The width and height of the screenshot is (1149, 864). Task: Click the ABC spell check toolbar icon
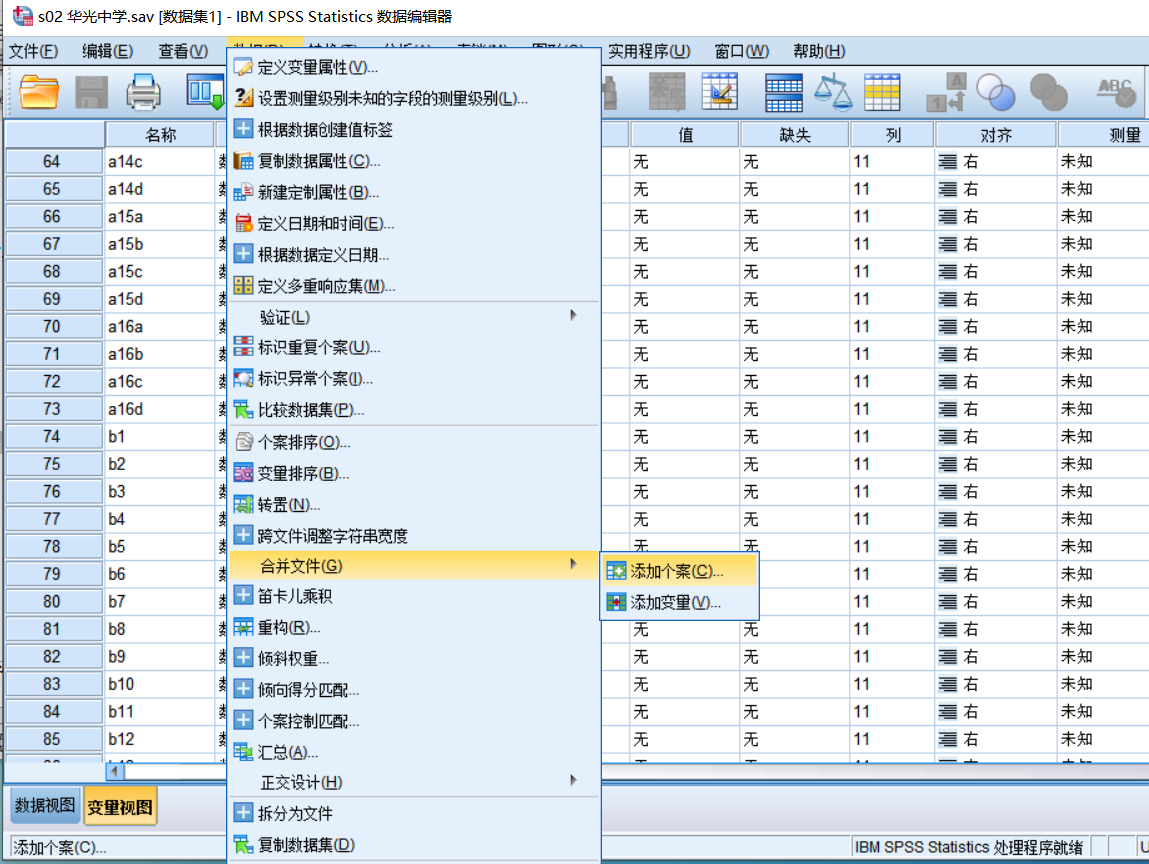coord(1116,92)
